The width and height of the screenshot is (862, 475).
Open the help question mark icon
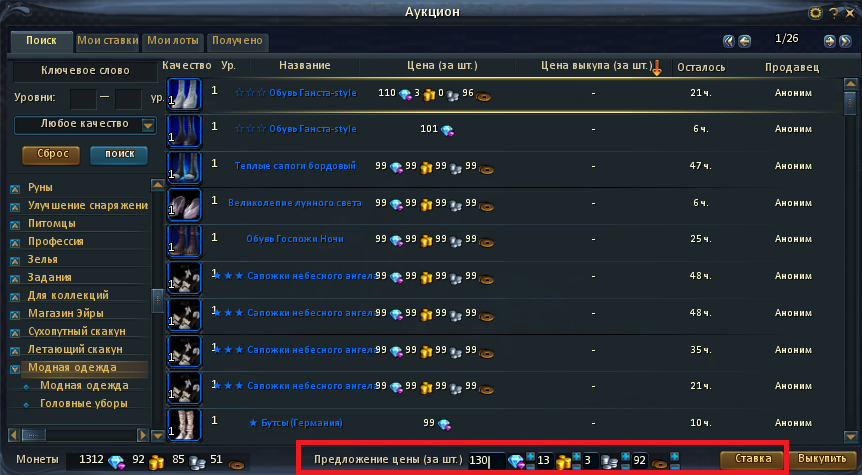point(834,13)
